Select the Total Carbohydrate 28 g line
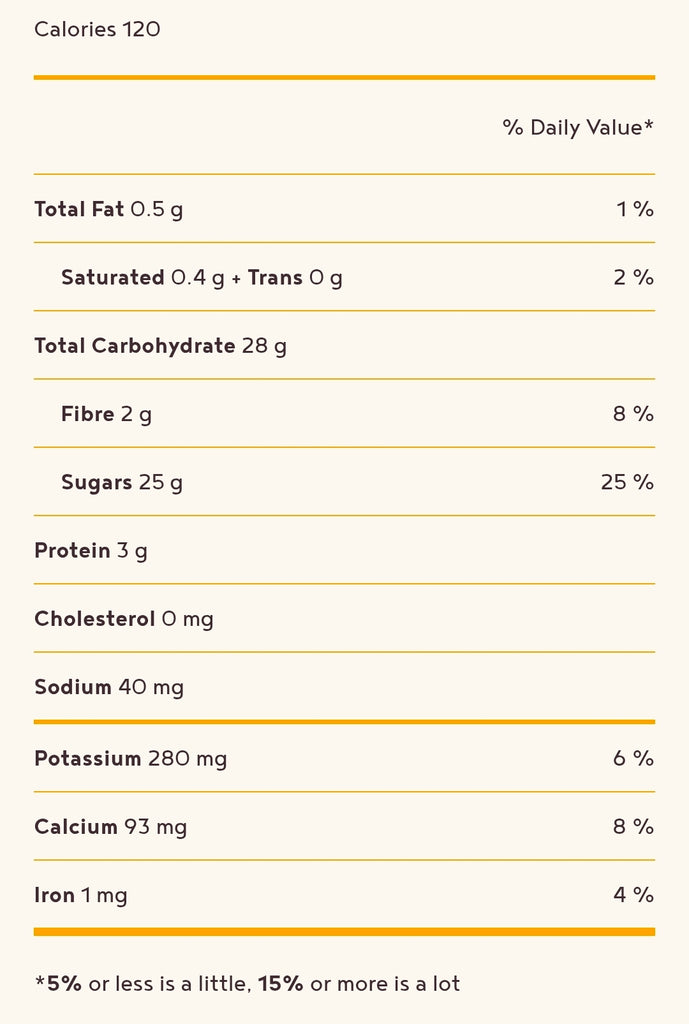The image size is (689, 1024). tap(160, 346)
